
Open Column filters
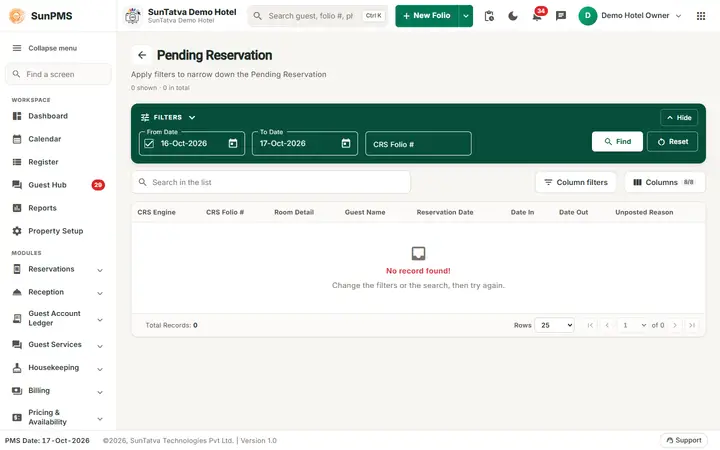(575, 182)
